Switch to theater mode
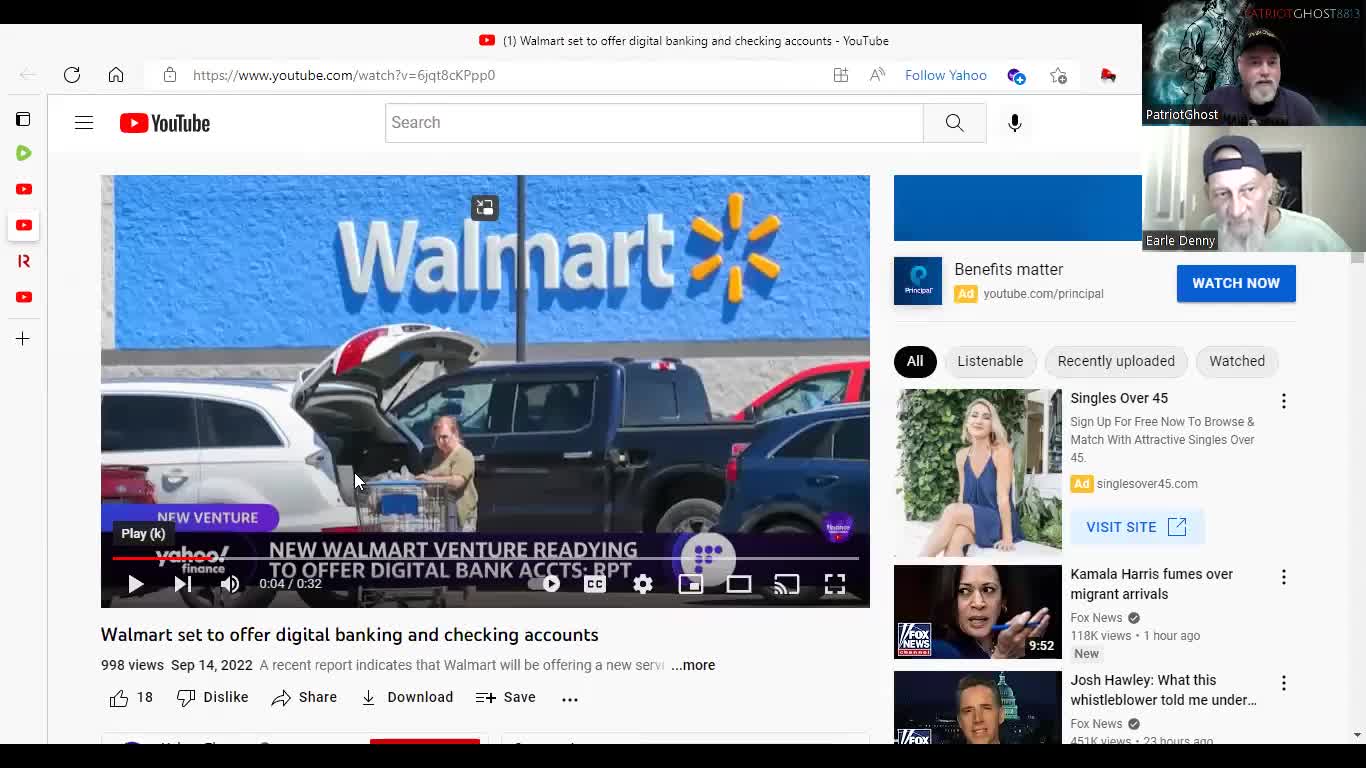This screenshot has width=1366, height=768. click(x=739, y=584)
